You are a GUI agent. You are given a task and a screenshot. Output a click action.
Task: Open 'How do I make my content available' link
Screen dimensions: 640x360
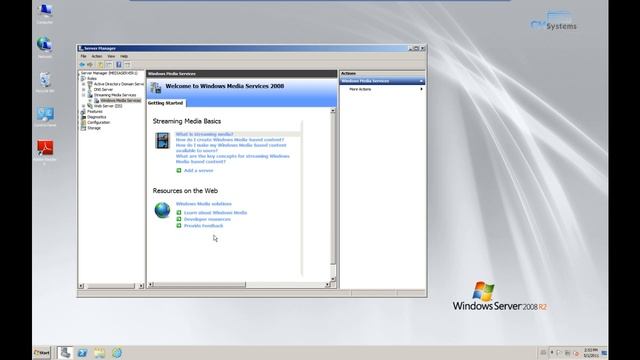coord(231,148)
